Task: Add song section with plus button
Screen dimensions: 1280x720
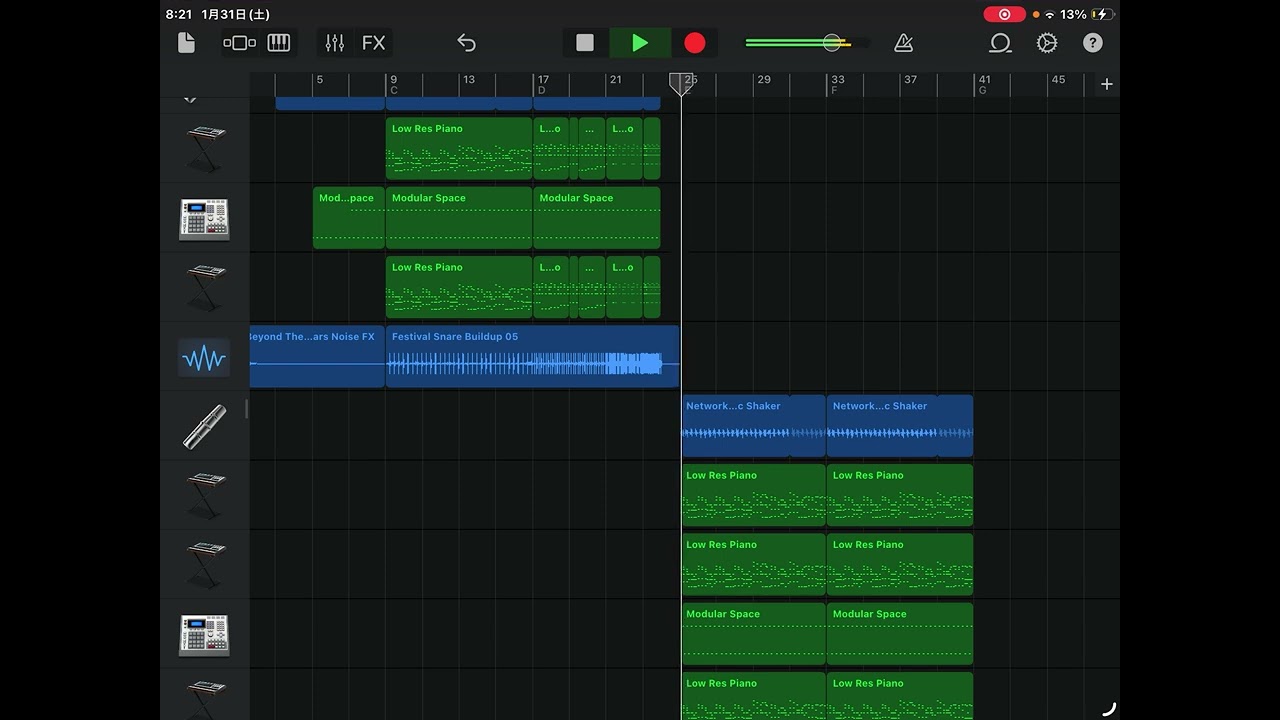Action: click(1106, 84)
